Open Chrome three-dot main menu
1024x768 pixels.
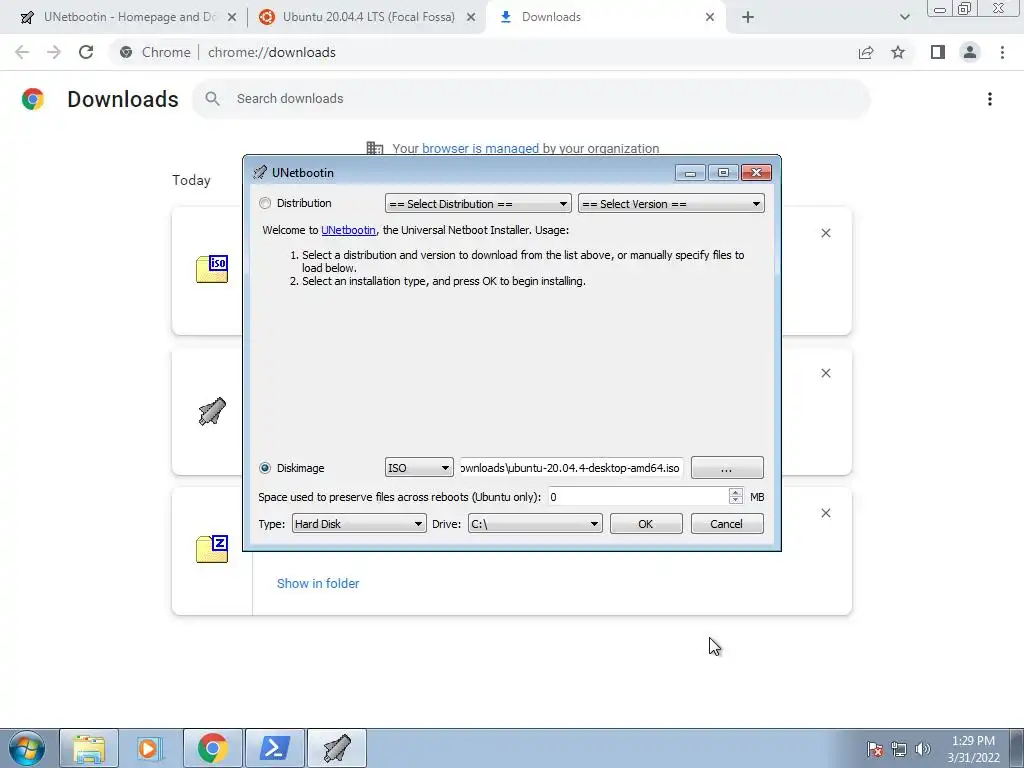(1002, 52)
